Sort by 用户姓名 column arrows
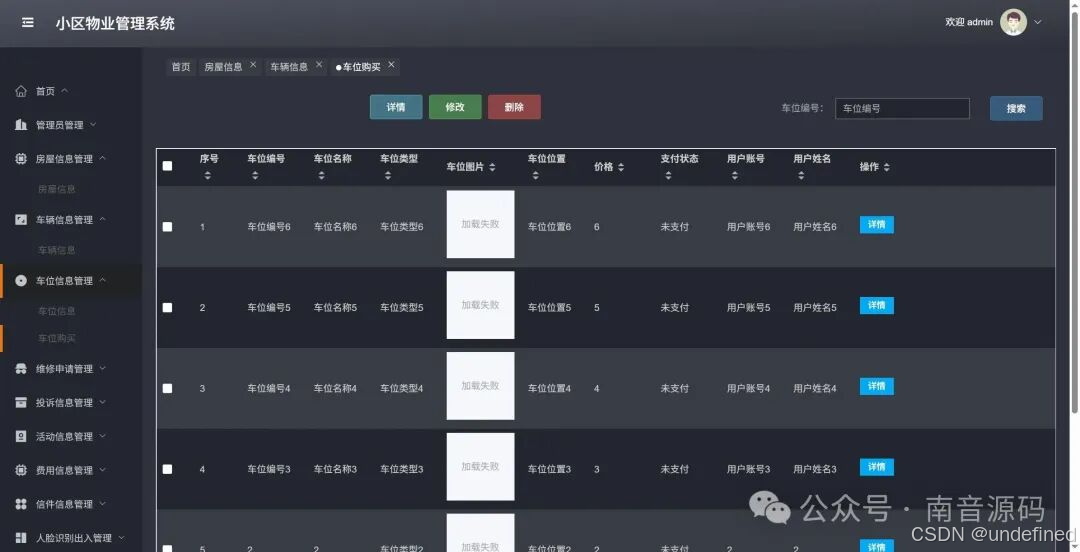 [x=800, y=176]
